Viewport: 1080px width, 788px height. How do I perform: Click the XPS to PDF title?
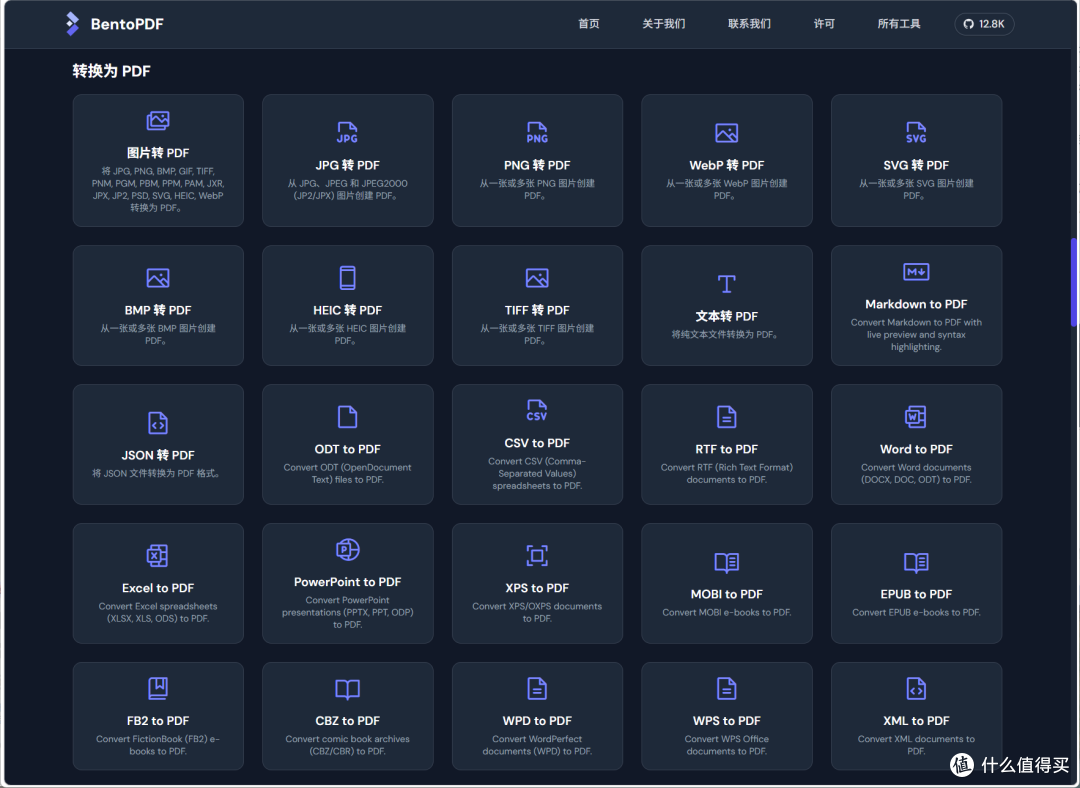pos(537,588)
